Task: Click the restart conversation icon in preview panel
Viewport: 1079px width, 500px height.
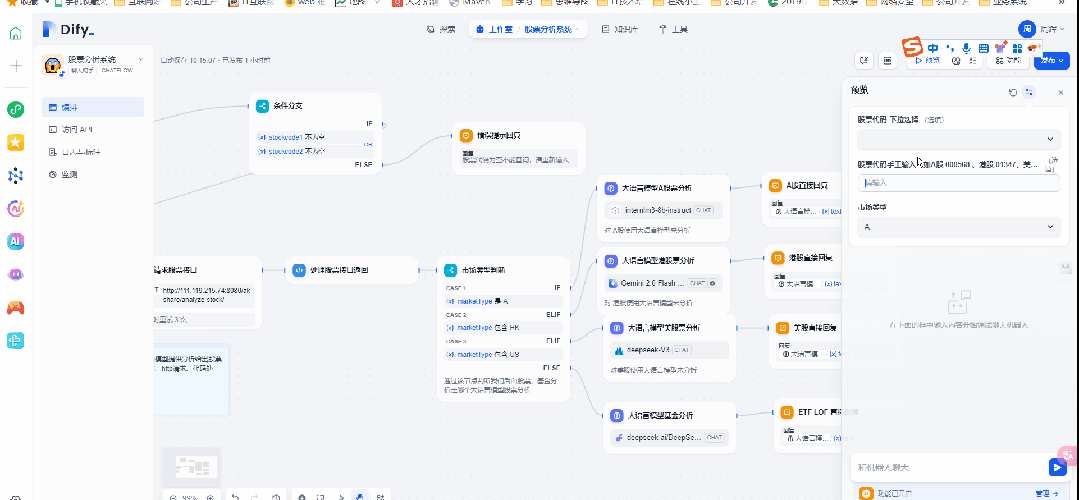Action: click(1013, 92)
